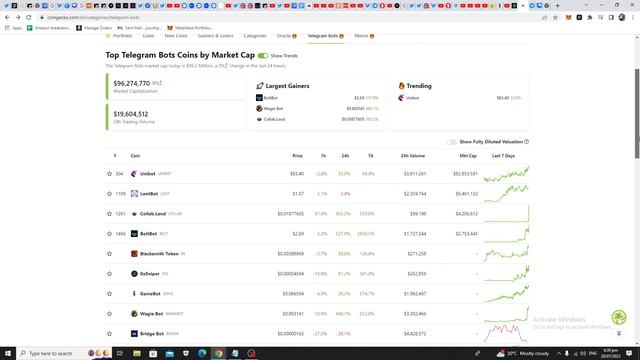Star the Collab.Land coin as favorite
640x360 pixels.
109,213
